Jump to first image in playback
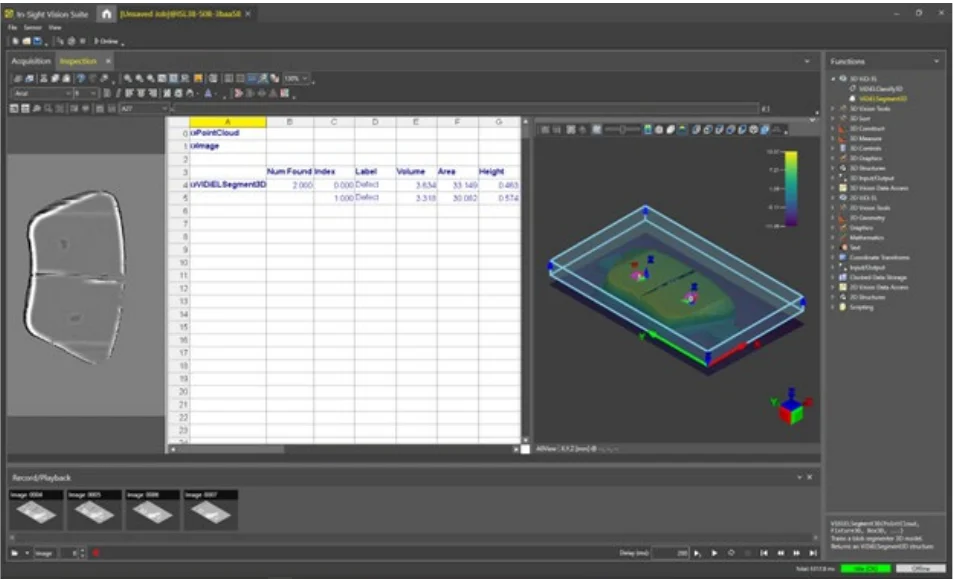This screenshot has height=580, width=954. (x=764, y=553)
